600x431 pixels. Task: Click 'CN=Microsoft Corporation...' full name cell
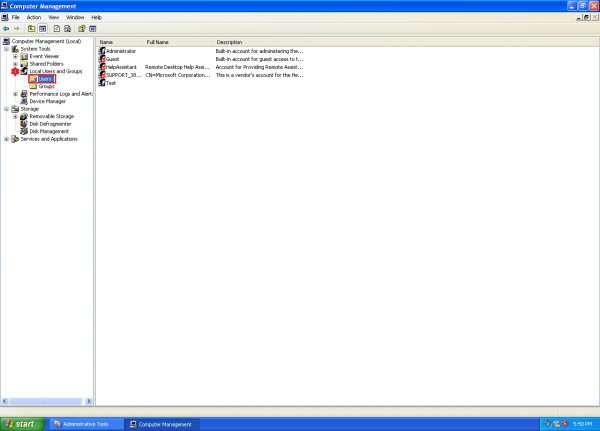click(x=178, y=75)
